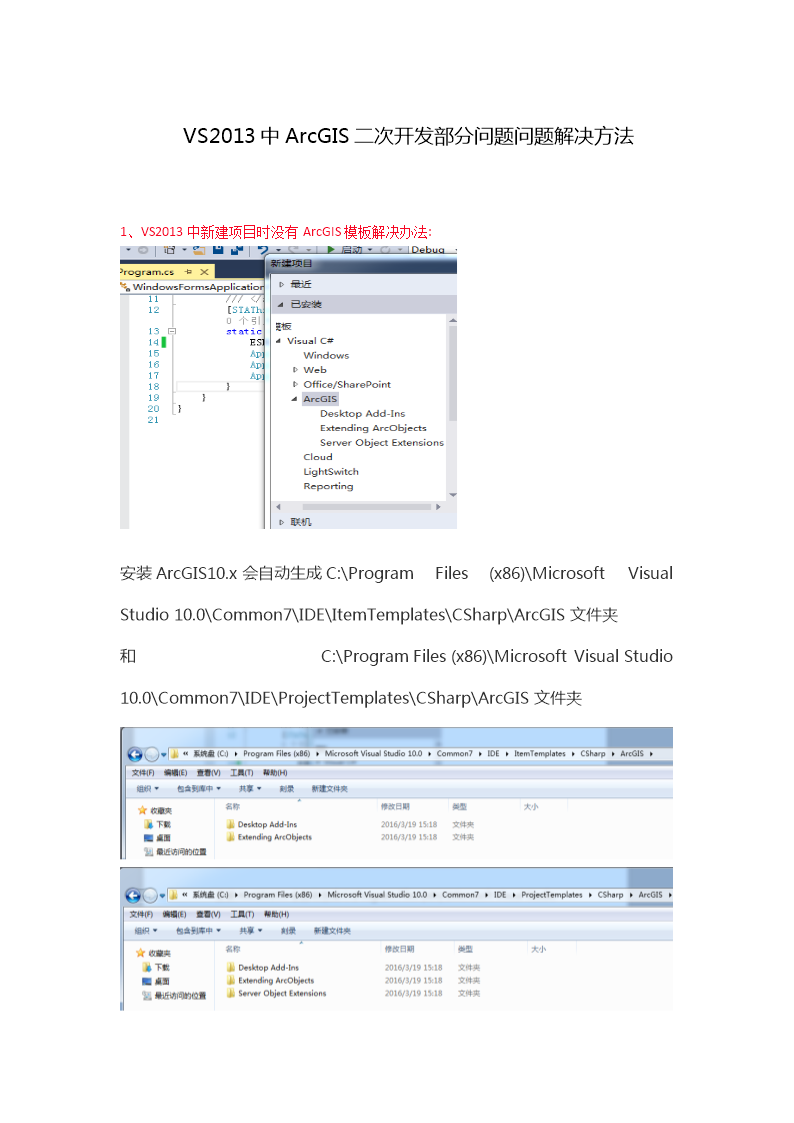Image resolution: width=794 pixels, height=1123 pixels.
Task: Open the Debug configuration dropdown
Action: (x=432, y=249)
